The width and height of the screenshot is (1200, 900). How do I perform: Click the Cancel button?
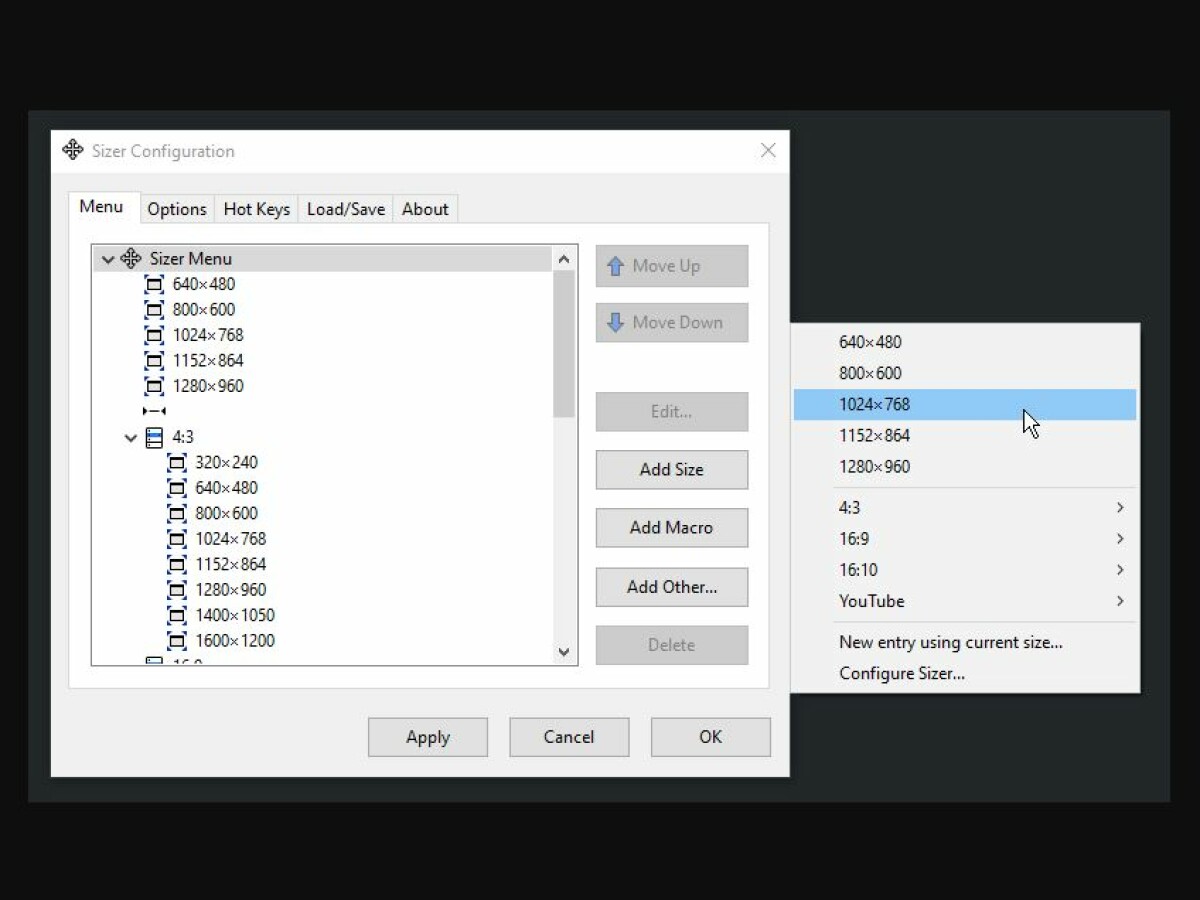click(x=569, y=737)
